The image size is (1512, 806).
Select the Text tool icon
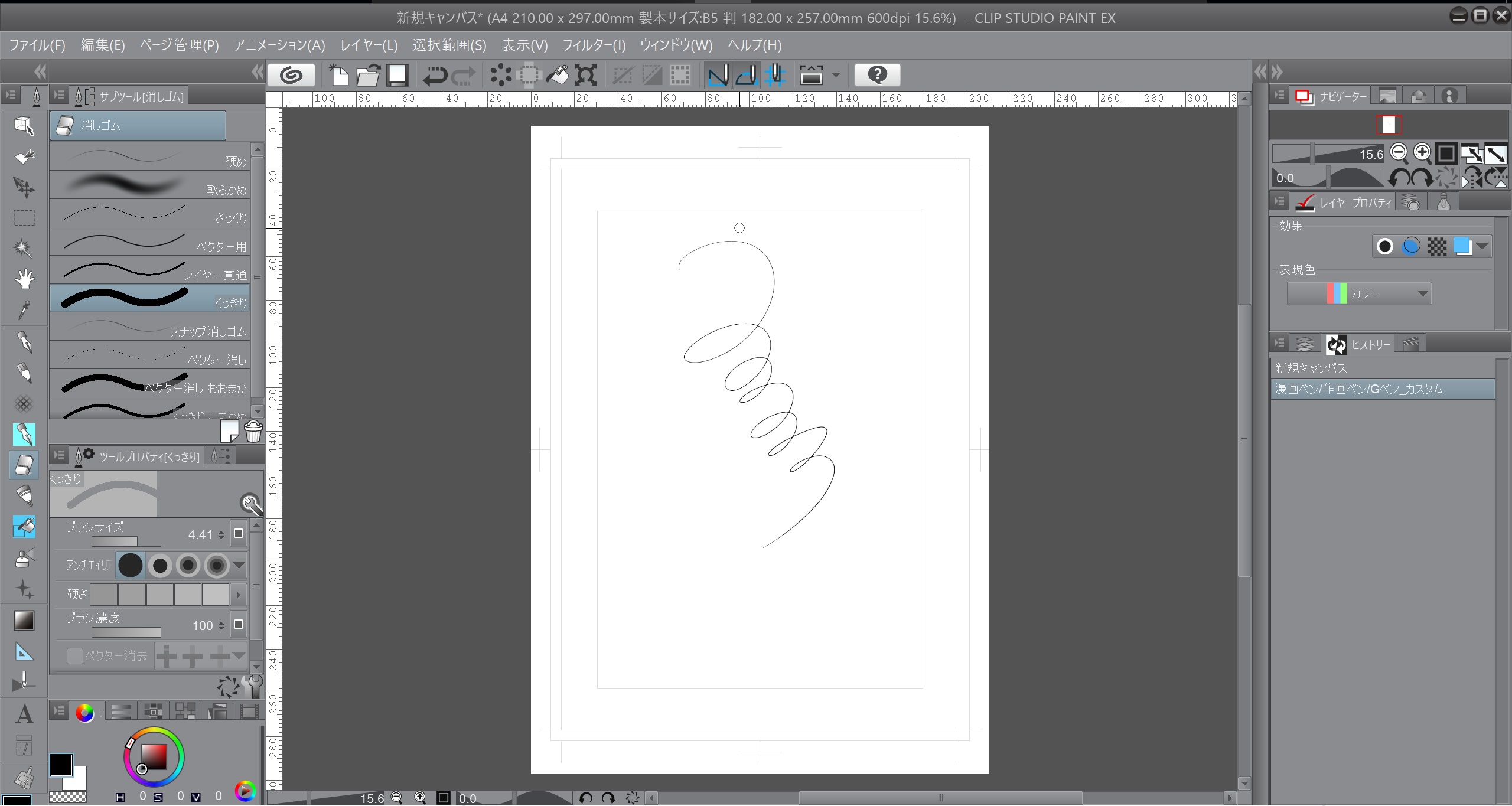24,714
